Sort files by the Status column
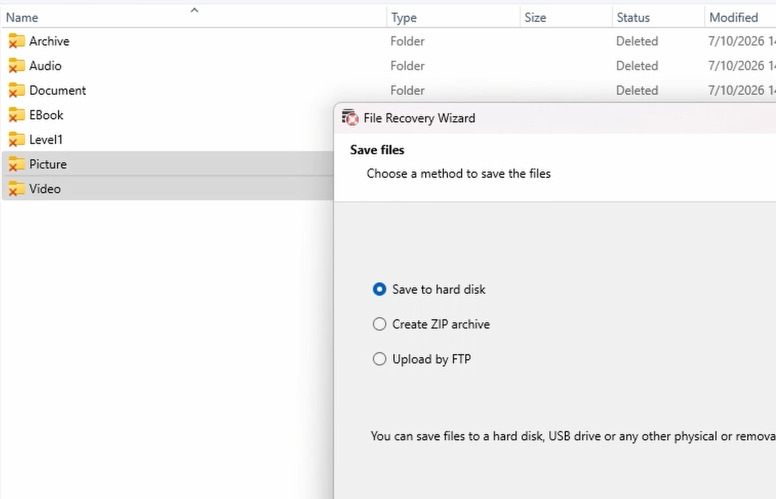Image resolution: width=776 pixels, height=499 pixels. click(x=633, y=18)
